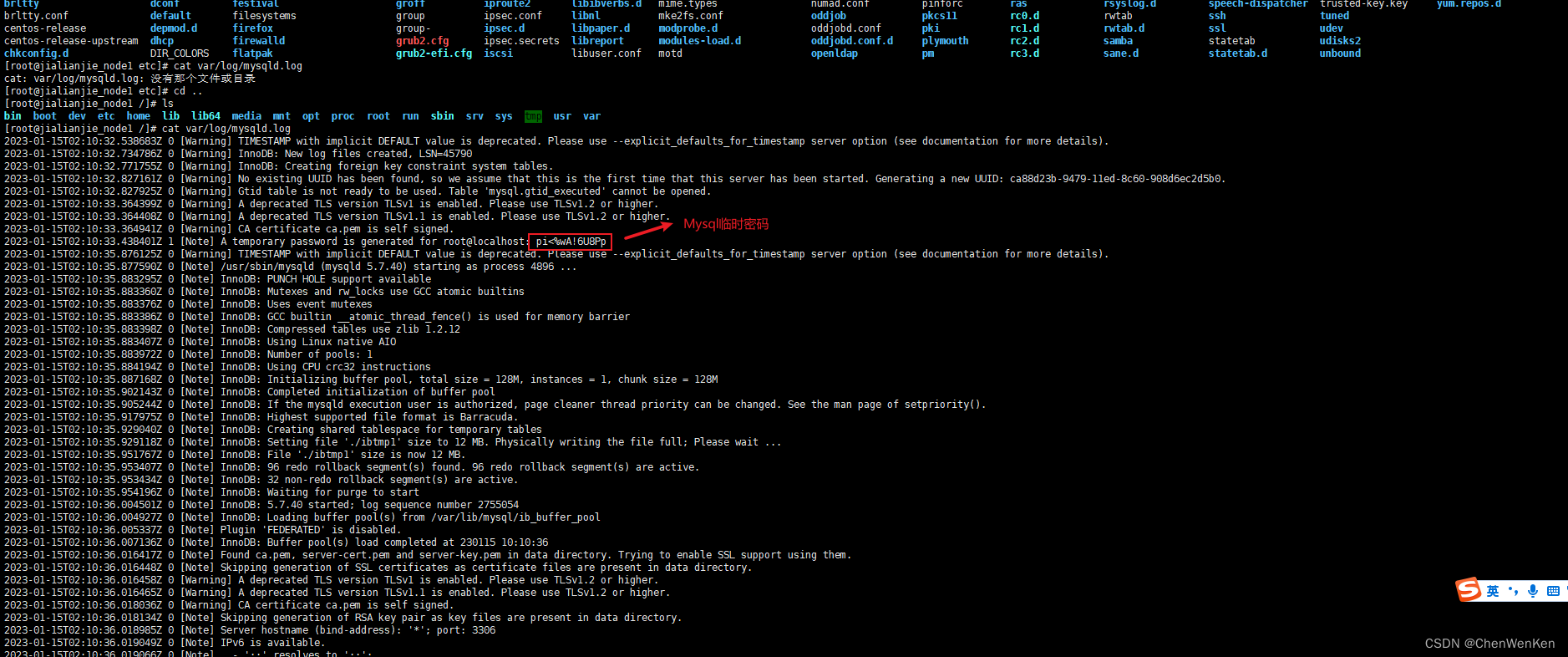Click the 'oddjobd.conf.d' directory name

[852, 41]
